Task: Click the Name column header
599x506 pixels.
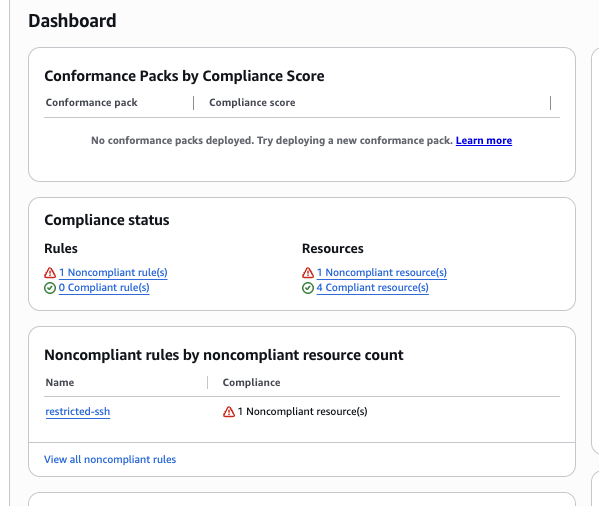Action: click(60, 382)
